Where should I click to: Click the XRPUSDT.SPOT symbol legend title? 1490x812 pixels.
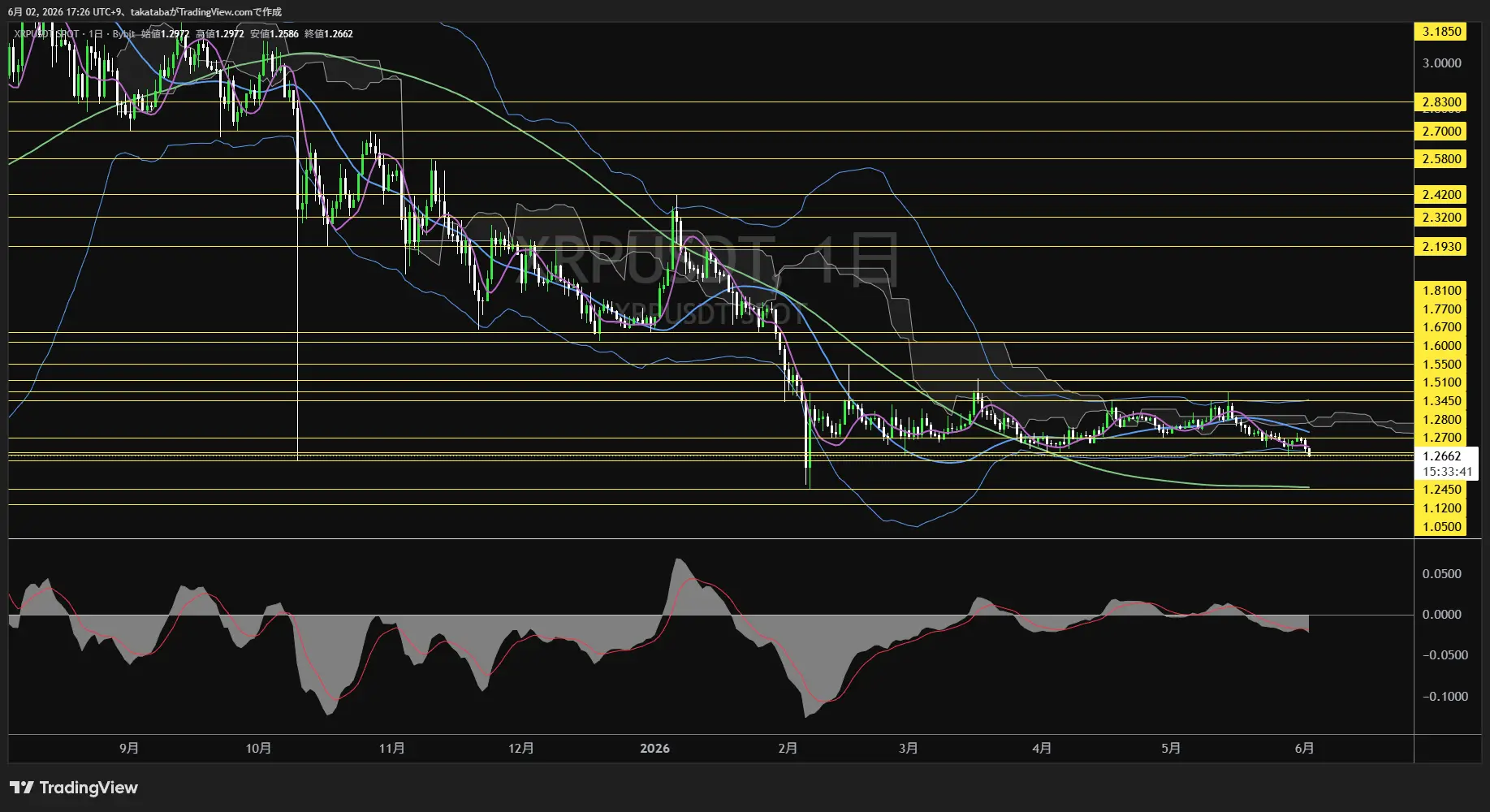[46, 34]
